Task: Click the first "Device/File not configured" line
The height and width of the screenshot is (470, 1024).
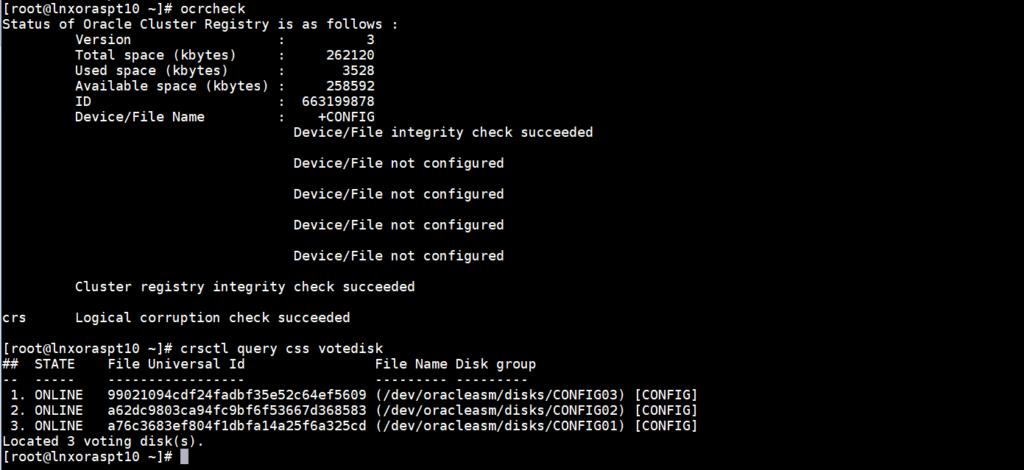Action: 398,163
